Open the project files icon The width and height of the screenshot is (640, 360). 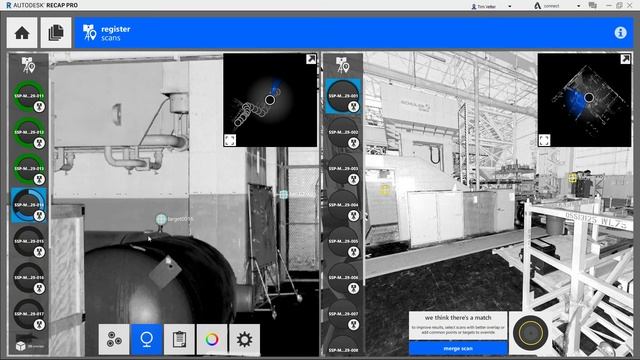56,33
